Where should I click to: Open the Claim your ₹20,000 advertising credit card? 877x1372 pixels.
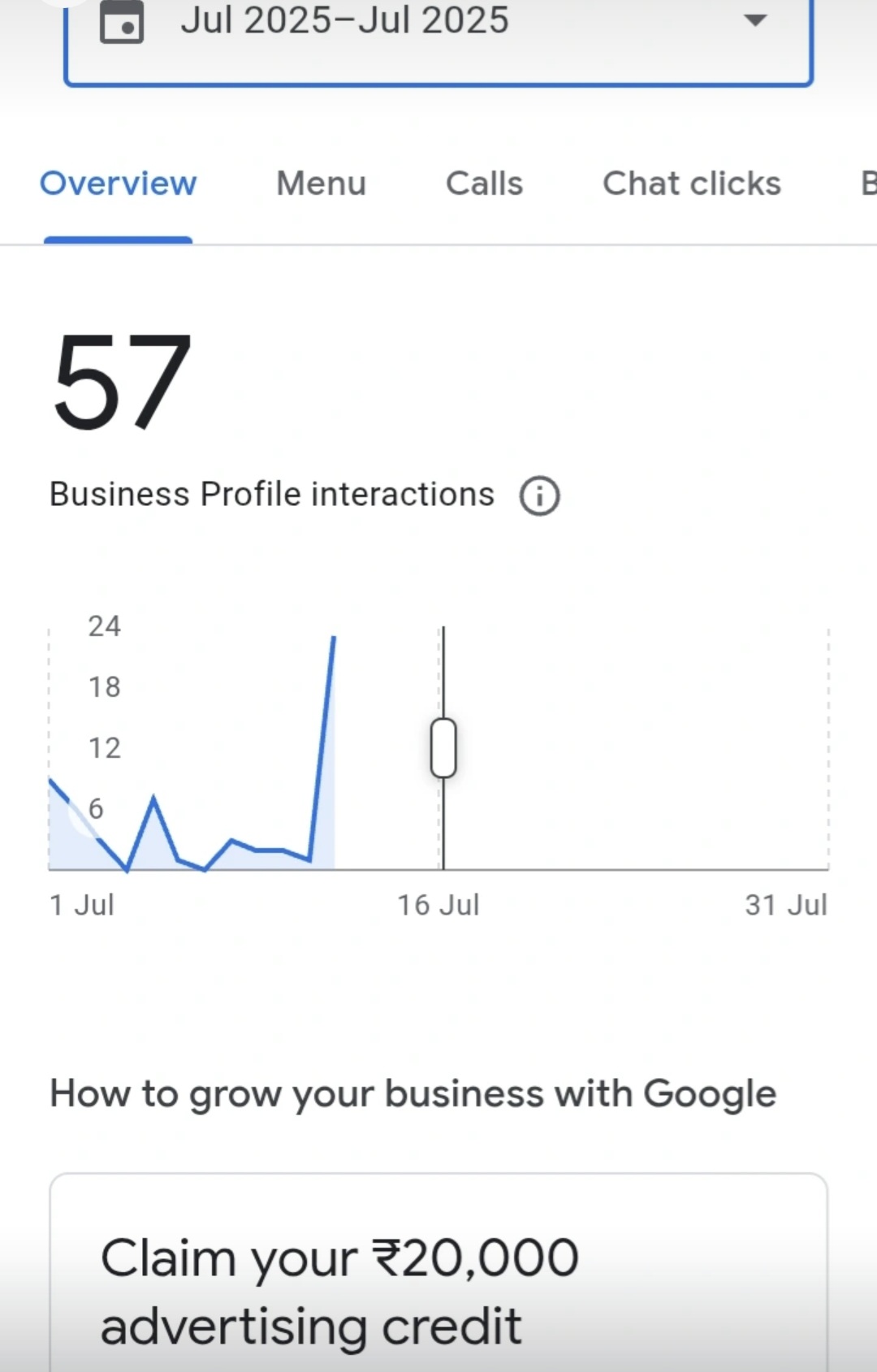438,1283
